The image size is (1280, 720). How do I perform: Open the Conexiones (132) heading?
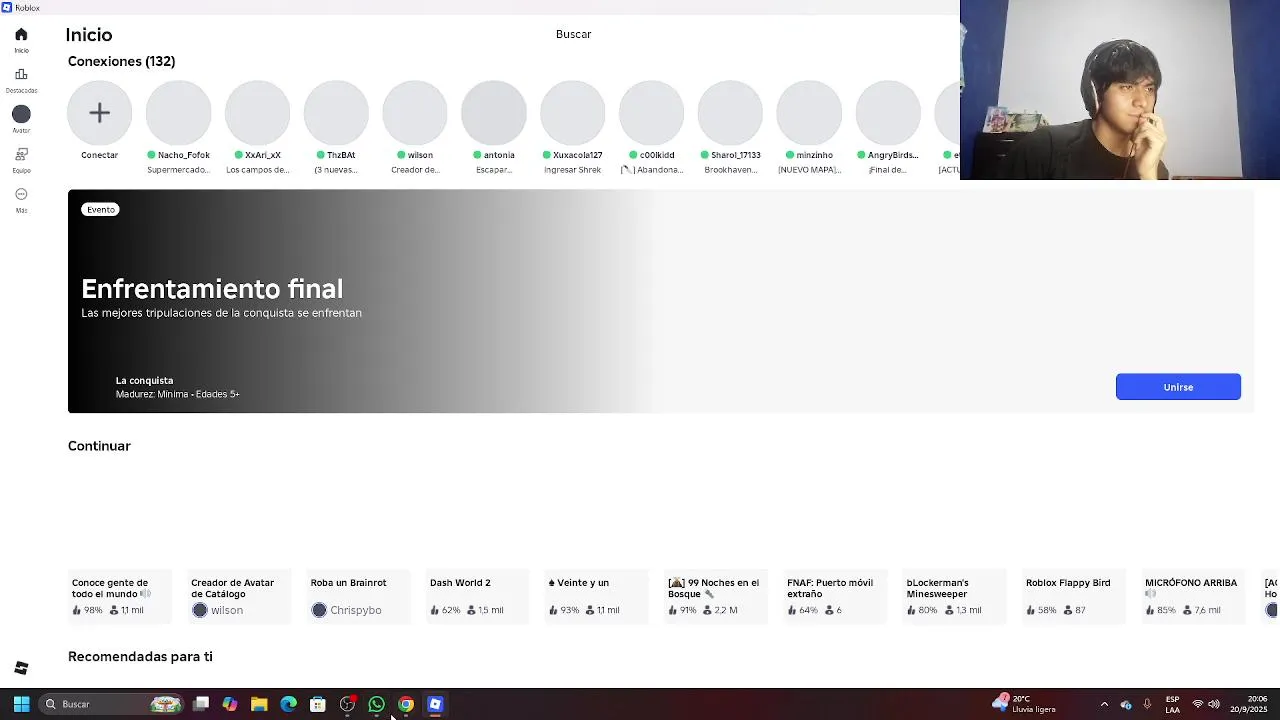(121, 61)
